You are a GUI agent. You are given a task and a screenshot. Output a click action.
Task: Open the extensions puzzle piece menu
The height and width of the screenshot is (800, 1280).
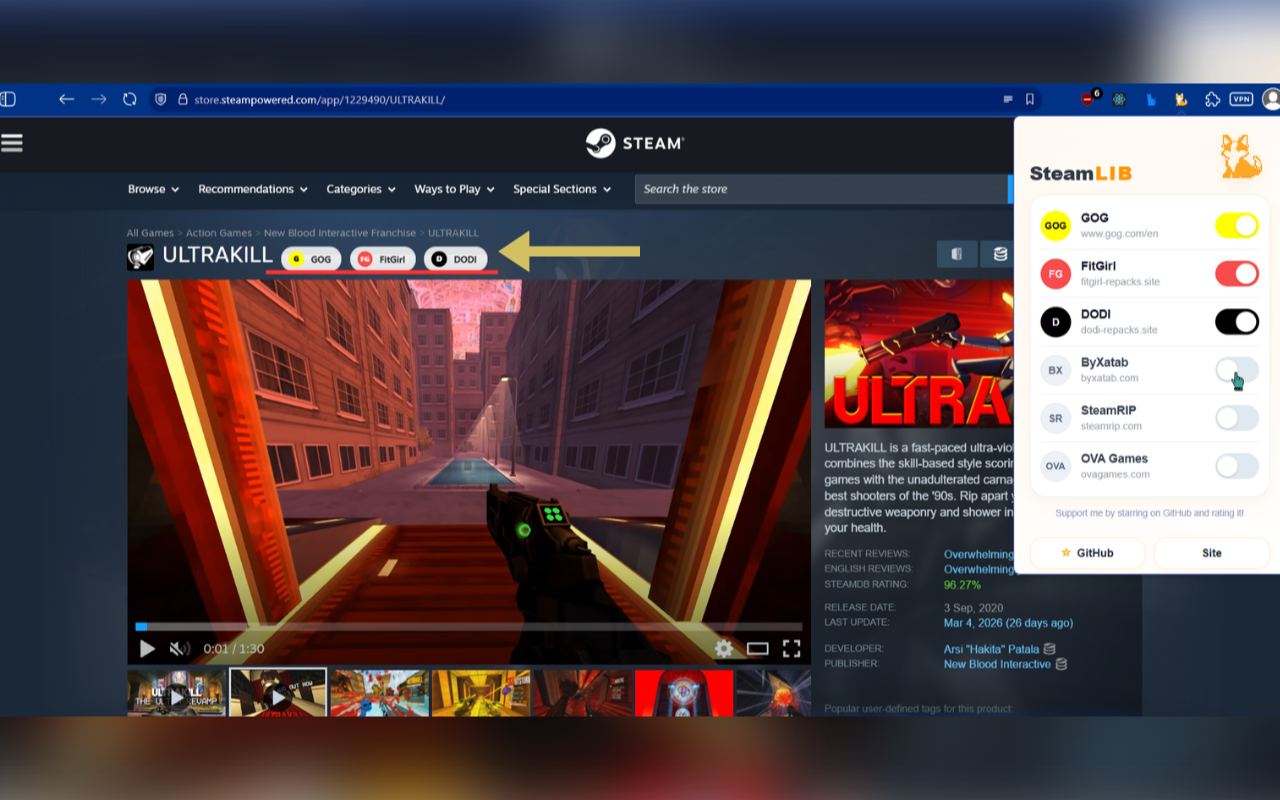1212,99
